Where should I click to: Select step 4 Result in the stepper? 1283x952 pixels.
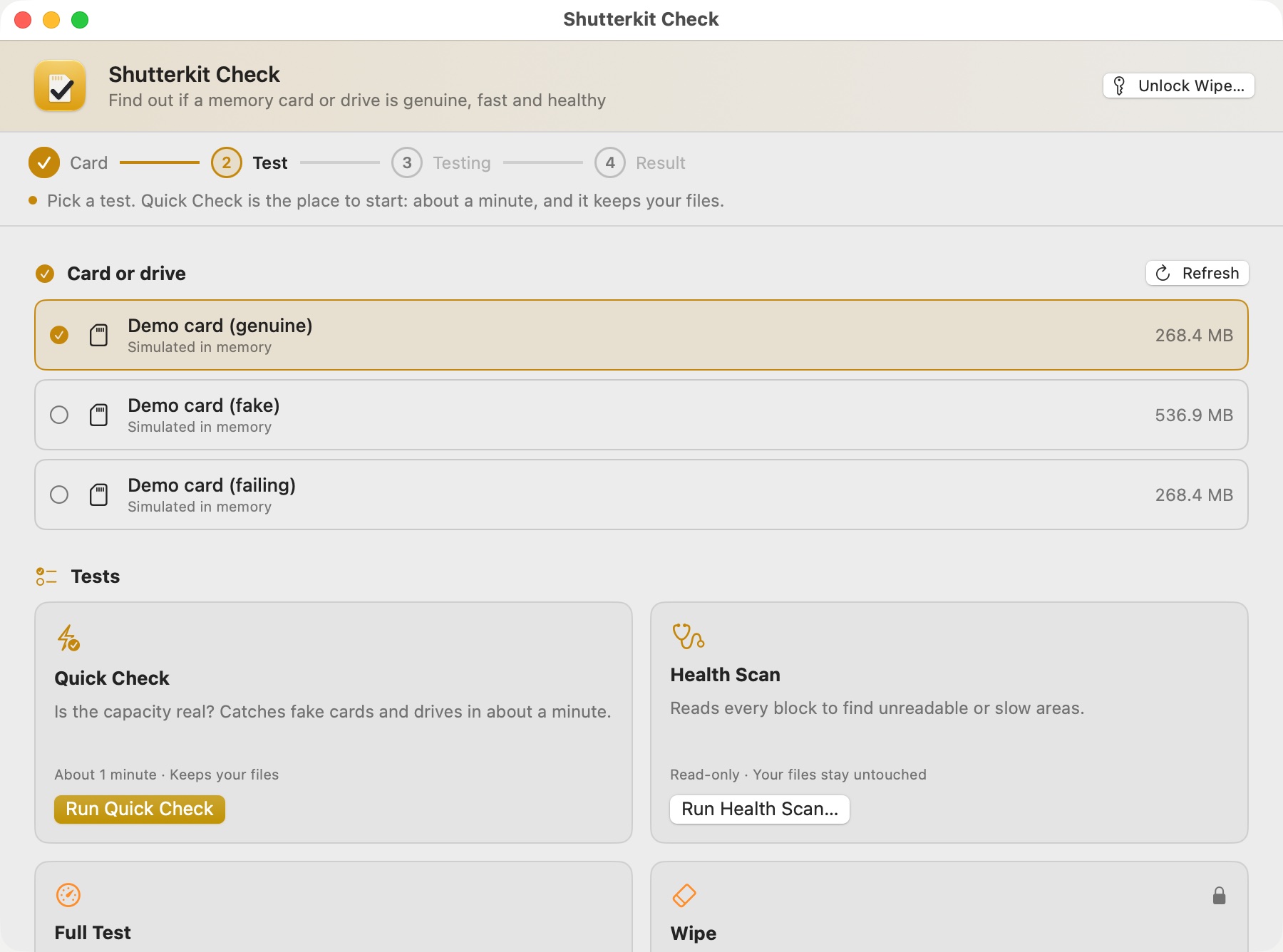point(640,162)
